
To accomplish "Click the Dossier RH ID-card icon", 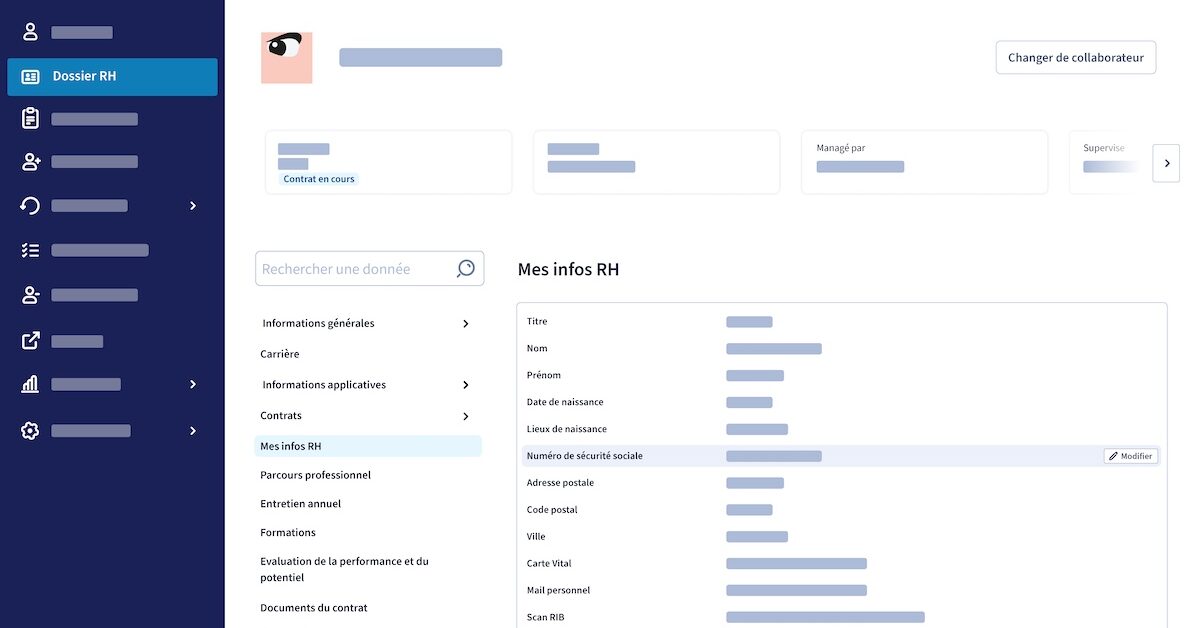I will pyautogui.click(x=29, y=75).
